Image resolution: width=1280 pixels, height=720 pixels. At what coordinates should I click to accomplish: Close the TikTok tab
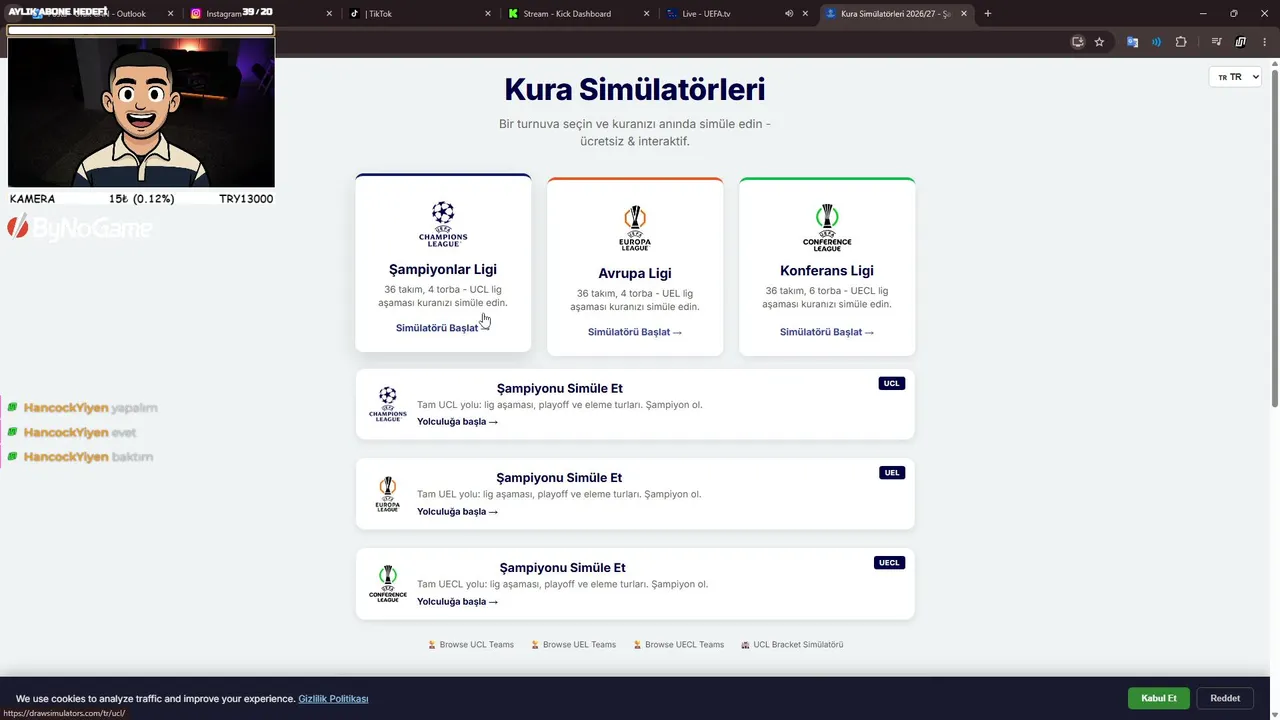488,14
